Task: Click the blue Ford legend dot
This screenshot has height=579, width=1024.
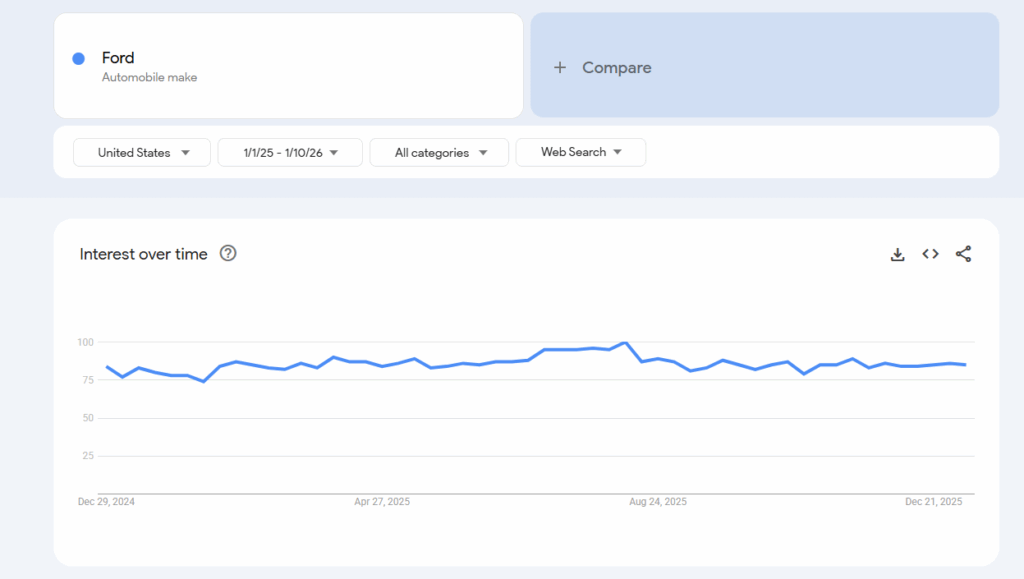Action: tap(77, 58)
